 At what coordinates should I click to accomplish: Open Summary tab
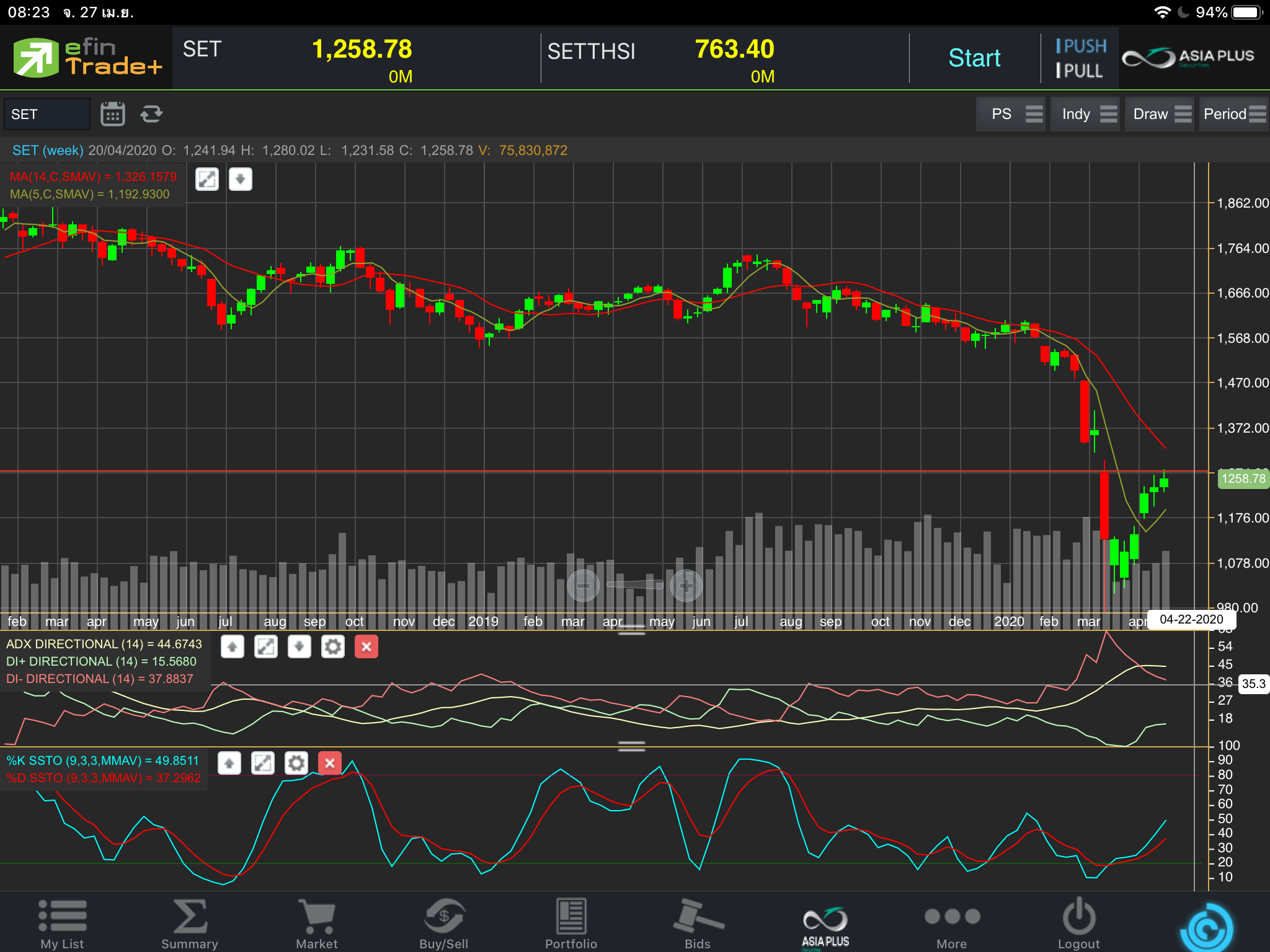click(190, 923)
